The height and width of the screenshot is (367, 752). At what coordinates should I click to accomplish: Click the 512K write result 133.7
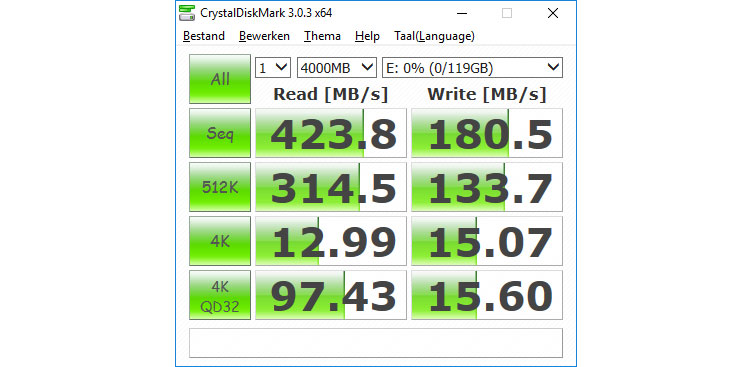487,187
